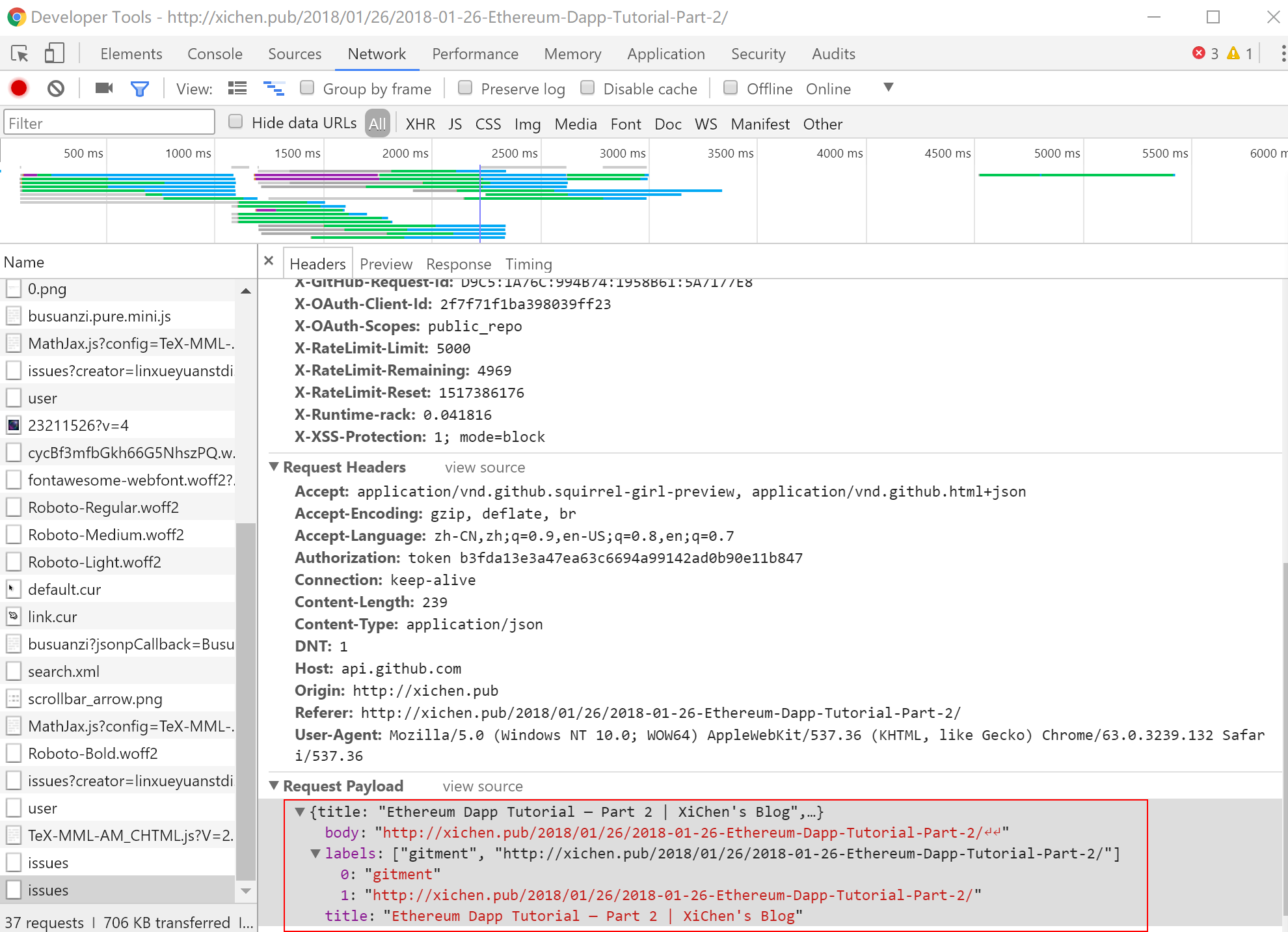The image size is (1288, 932).
Task: Enable Preserve log checkbox
Action: (465, 88)
